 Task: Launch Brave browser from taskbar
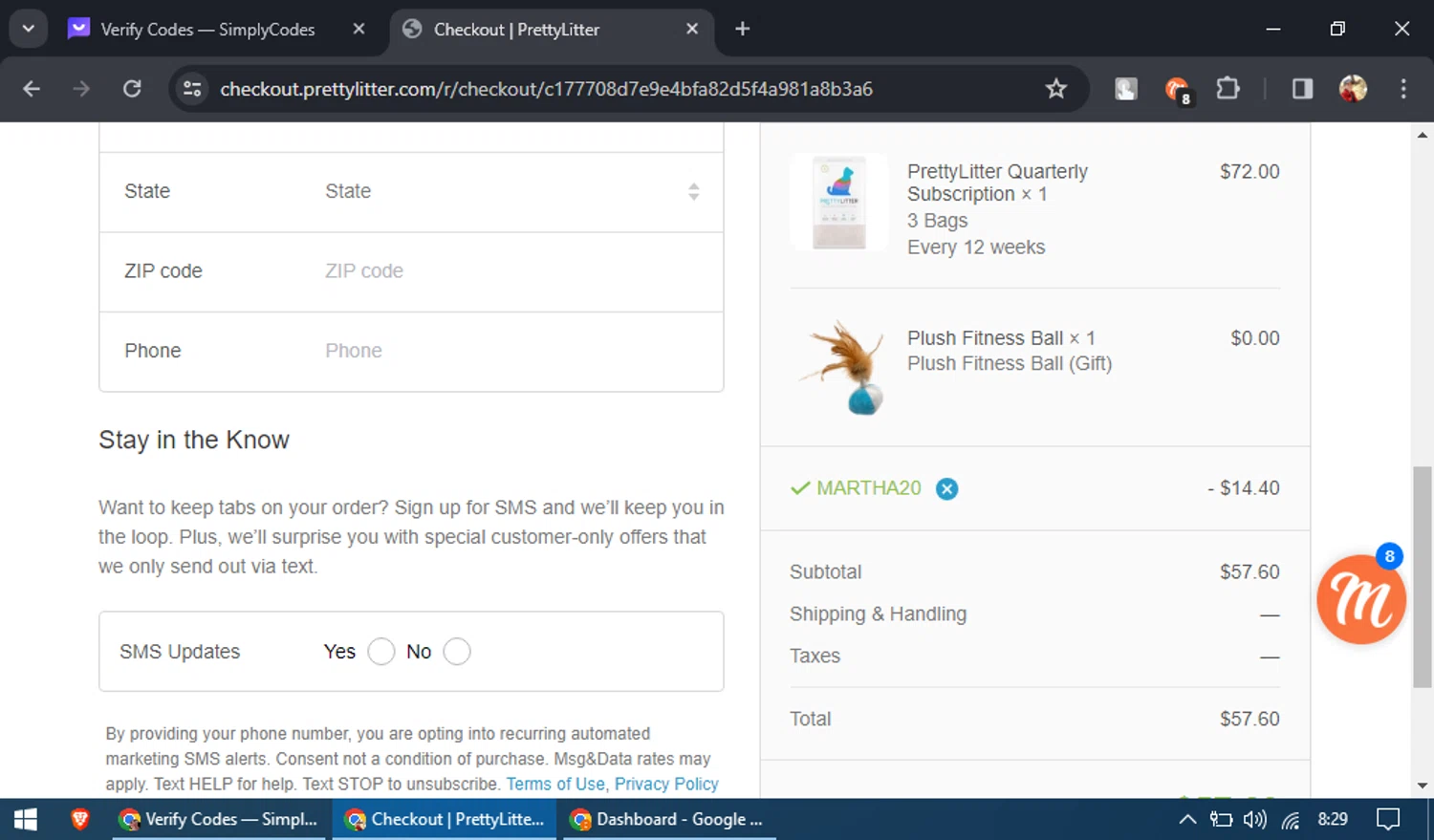coord(80,820)
